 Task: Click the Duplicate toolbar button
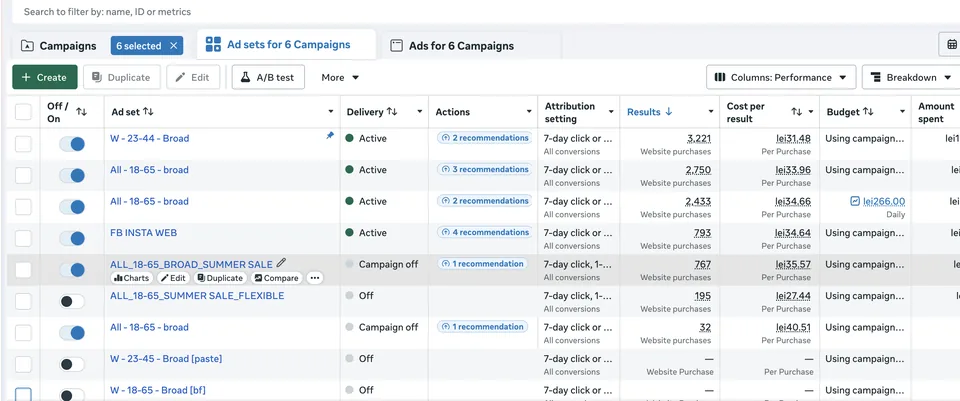pos(122,77)
